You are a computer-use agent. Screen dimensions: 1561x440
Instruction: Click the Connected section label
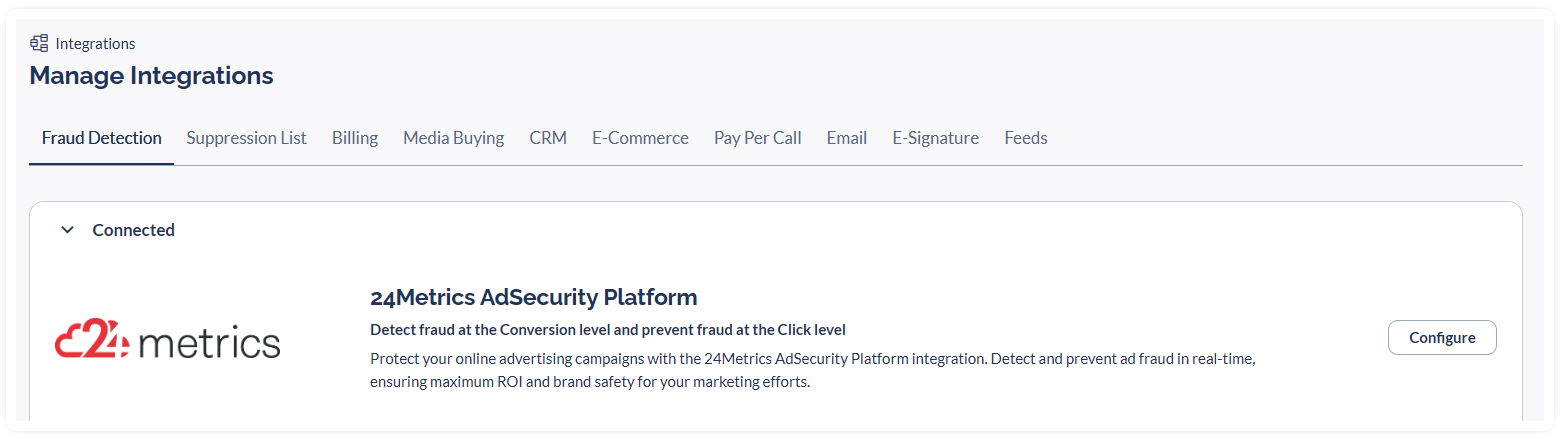tap(133, 230)
